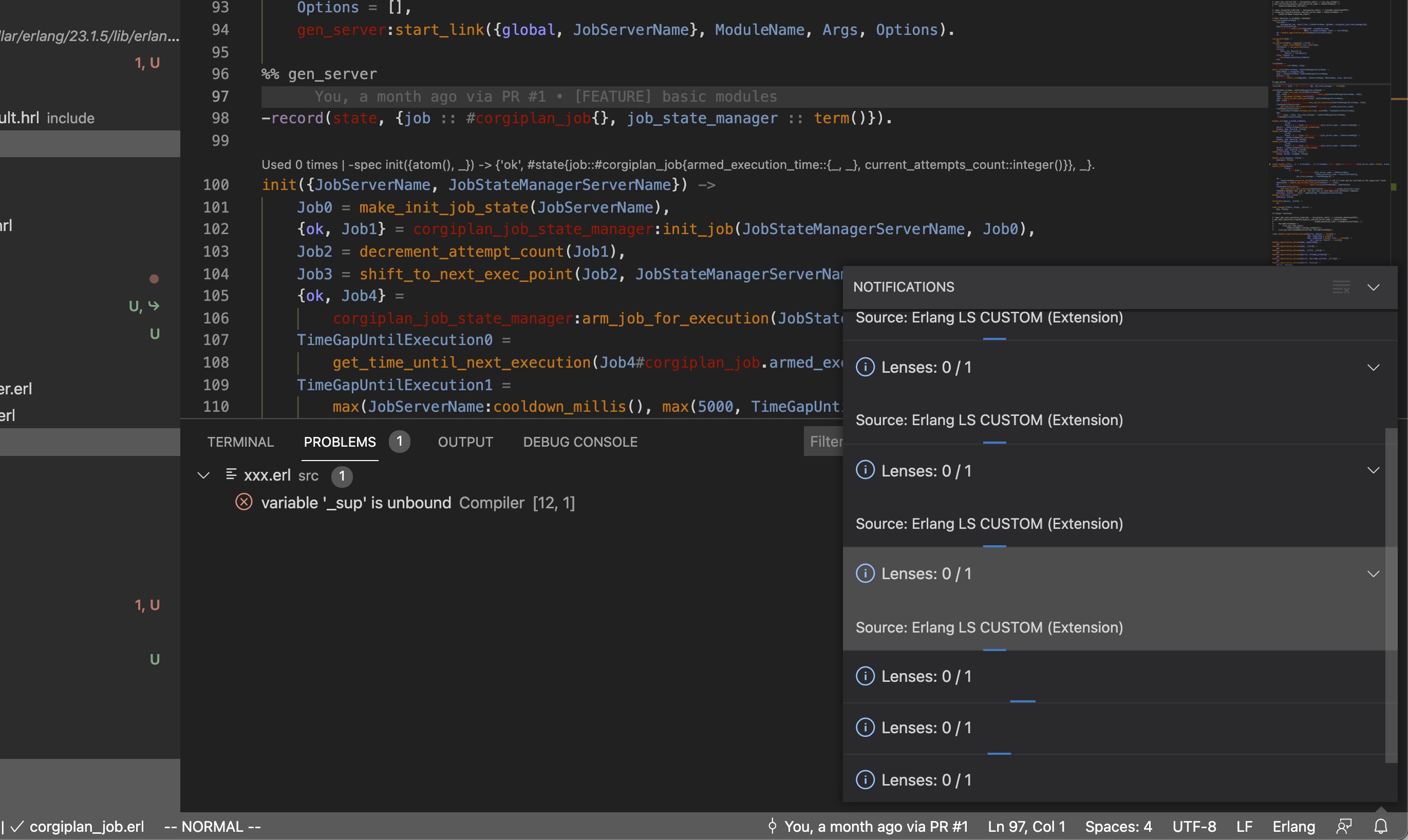Screen dimensions: 1408x840
Task: Click the info icon on the first Lenses notification
Action: tap(865, 367)
